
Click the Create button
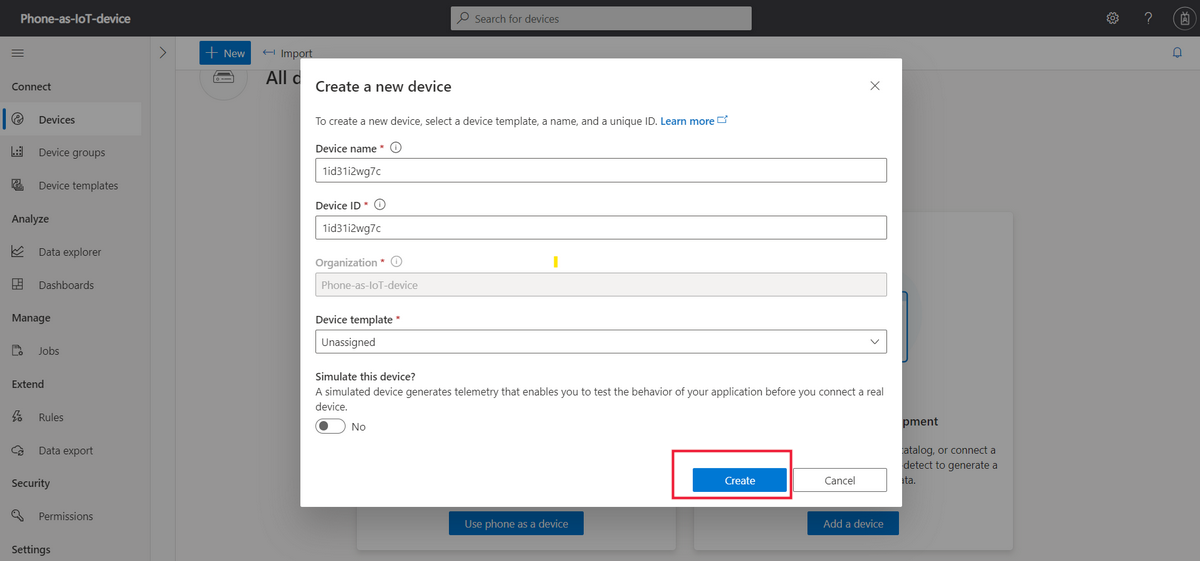click(740, 480)
